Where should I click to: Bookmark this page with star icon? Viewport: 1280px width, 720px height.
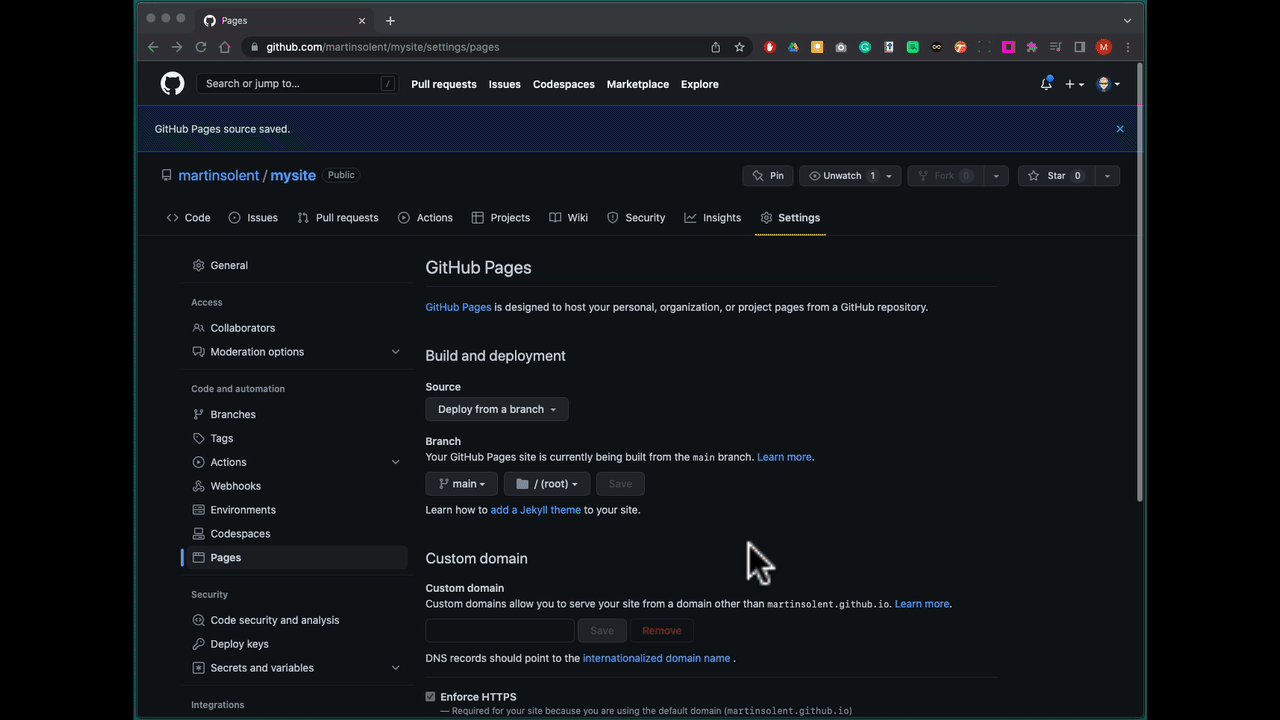click(x=740, y=47)
